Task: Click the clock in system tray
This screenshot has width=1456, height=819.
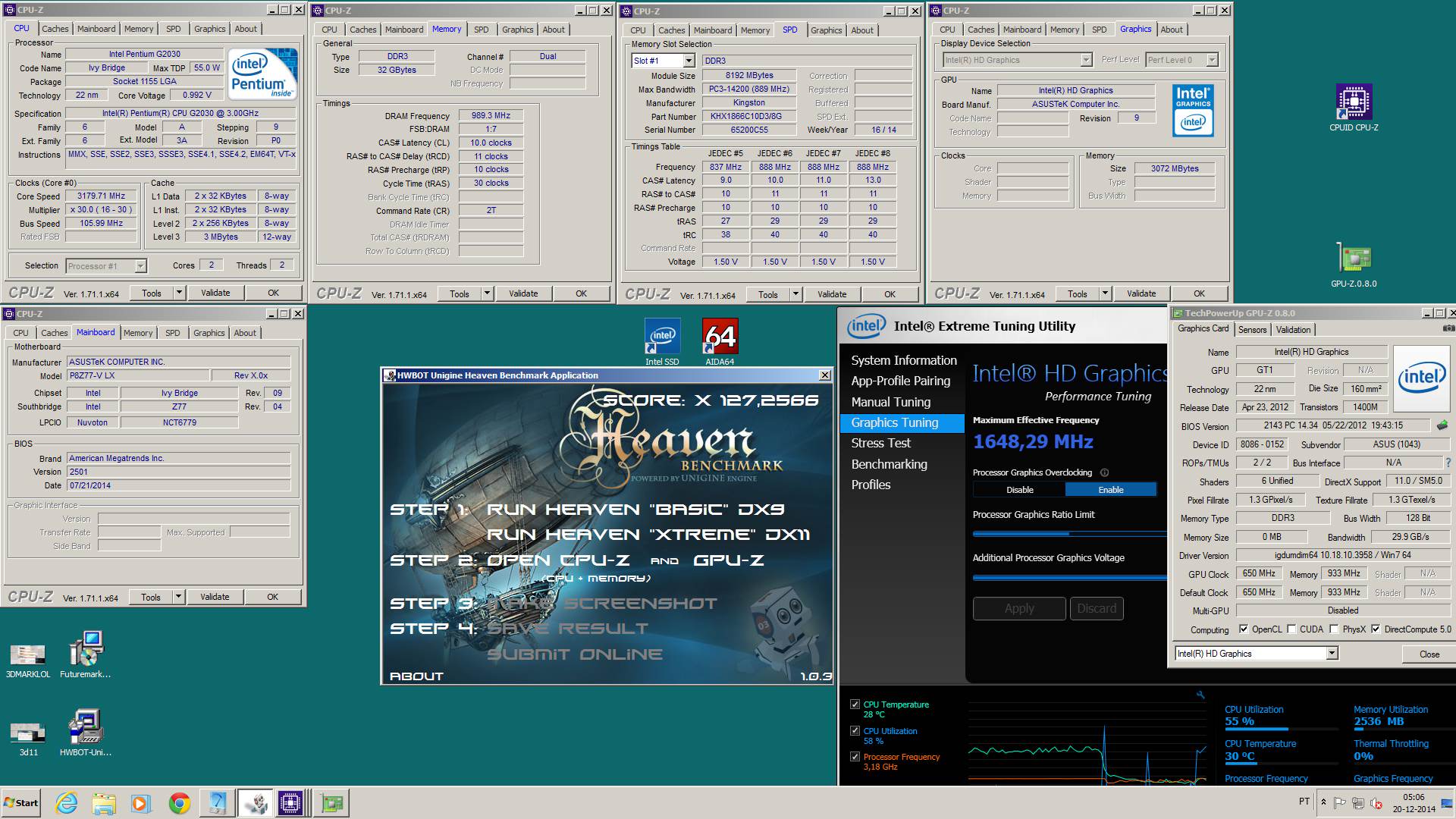Action: tap(1414, 803)
